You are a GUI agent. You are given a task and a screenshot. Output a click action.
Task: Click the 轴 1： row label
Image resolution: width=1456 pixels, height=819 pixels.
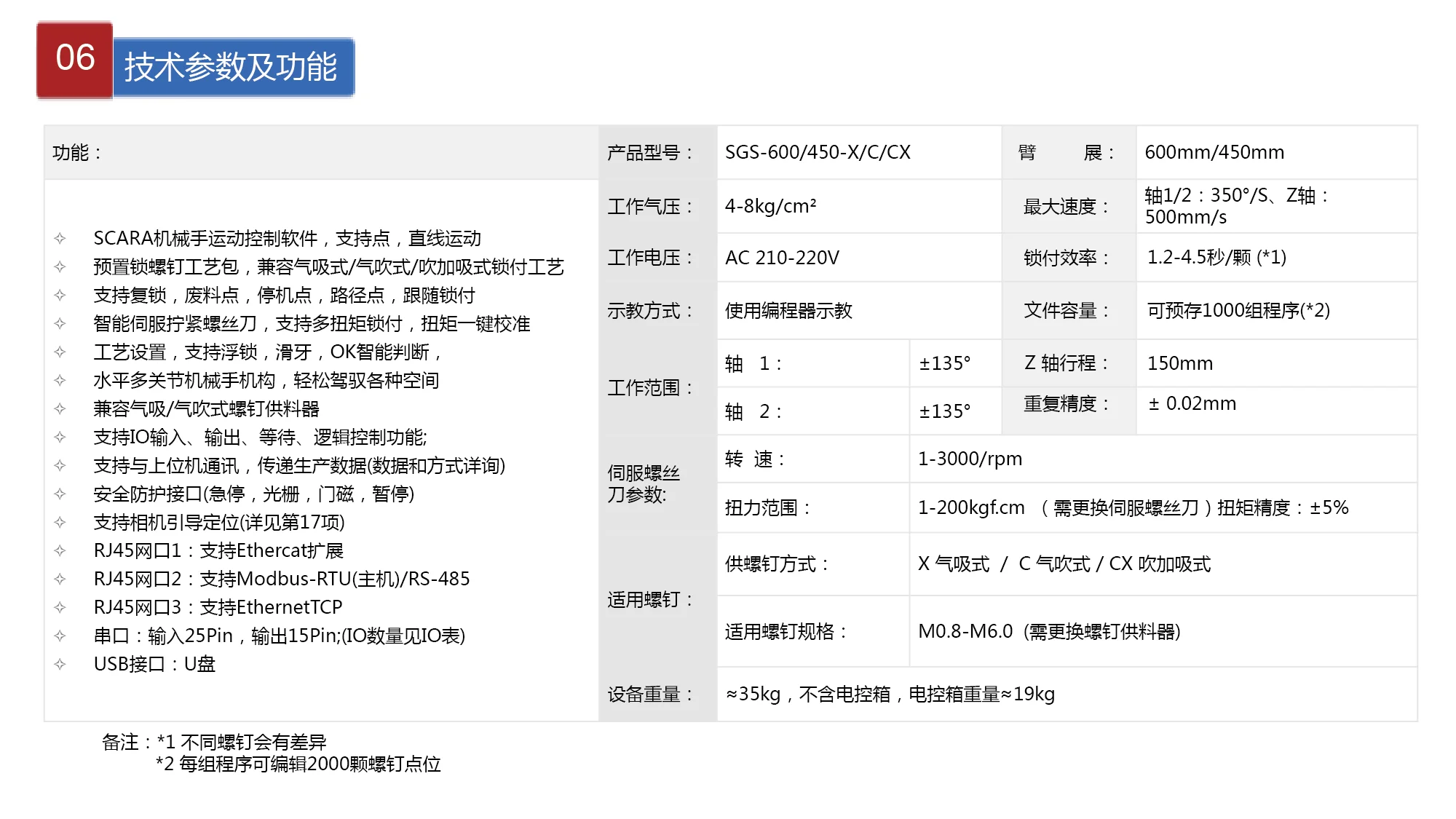(x=753, y=363)
